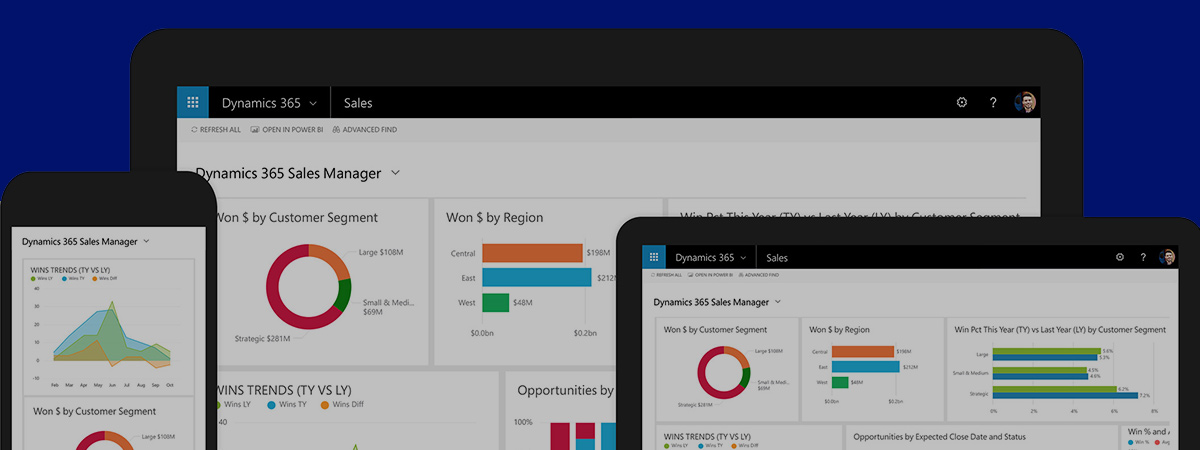The height and width of the screenshot is (450, 1200).
Task: Open the app launcher grid on the tablet
Action: 654,257
